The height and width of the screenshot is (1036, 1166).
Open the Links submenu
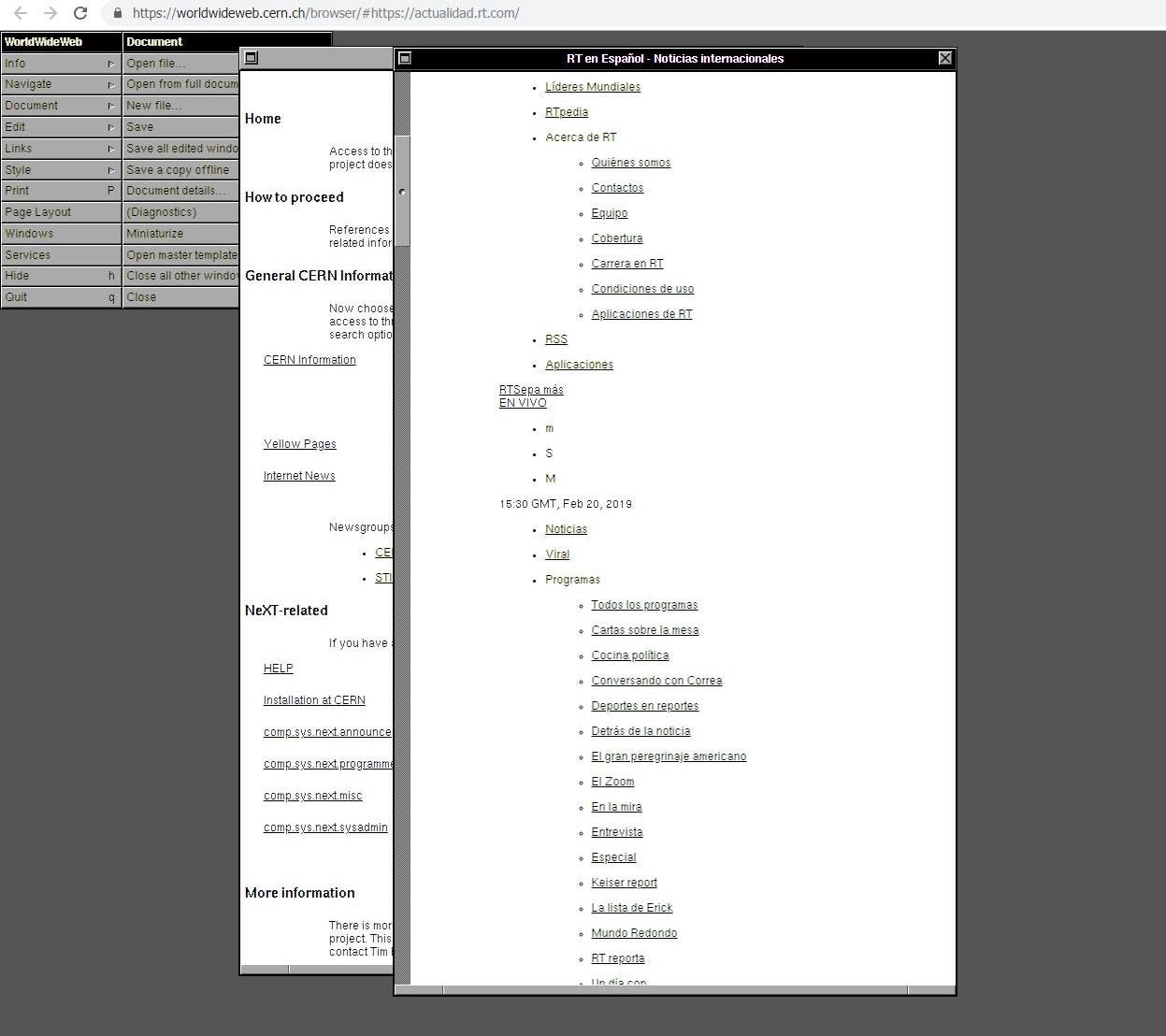(60, 149)
